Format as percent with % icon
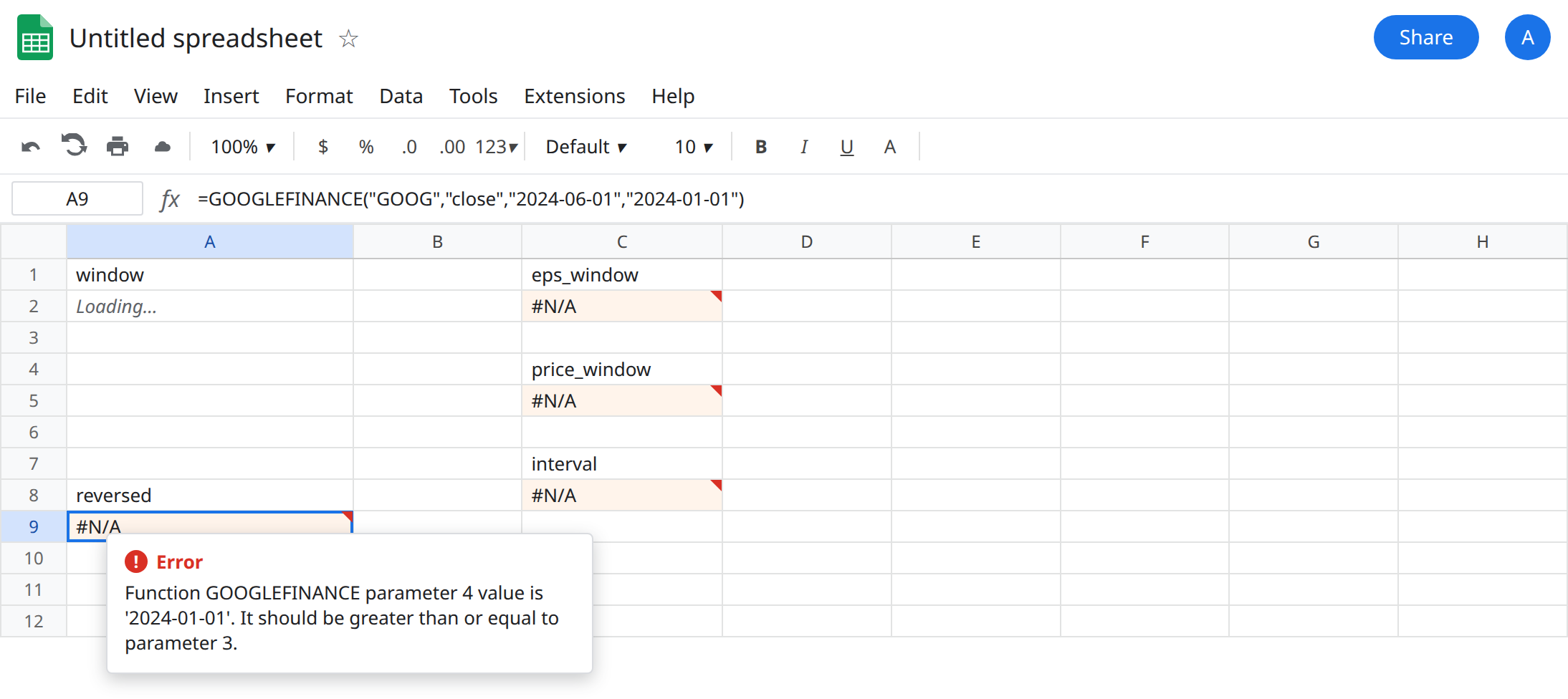Viewport: 1568px width, 699px height. 366,147
